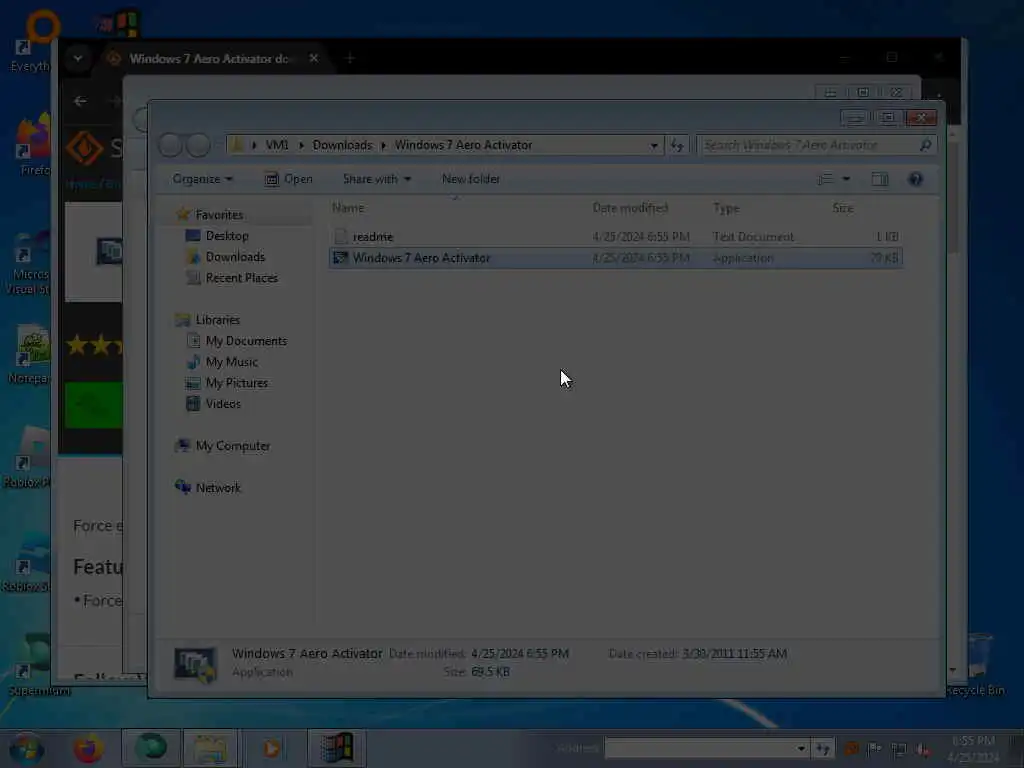This screenshot has width=1024, height=768.
Task: Open Desktop under Favorites
Action: tap(227, 236)
